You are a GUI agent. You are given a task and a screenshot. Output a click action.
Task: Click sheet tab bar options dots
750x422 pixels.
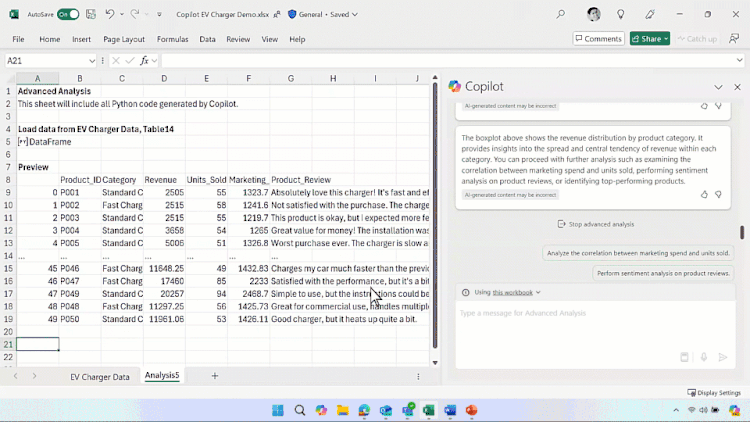point(418,377)
